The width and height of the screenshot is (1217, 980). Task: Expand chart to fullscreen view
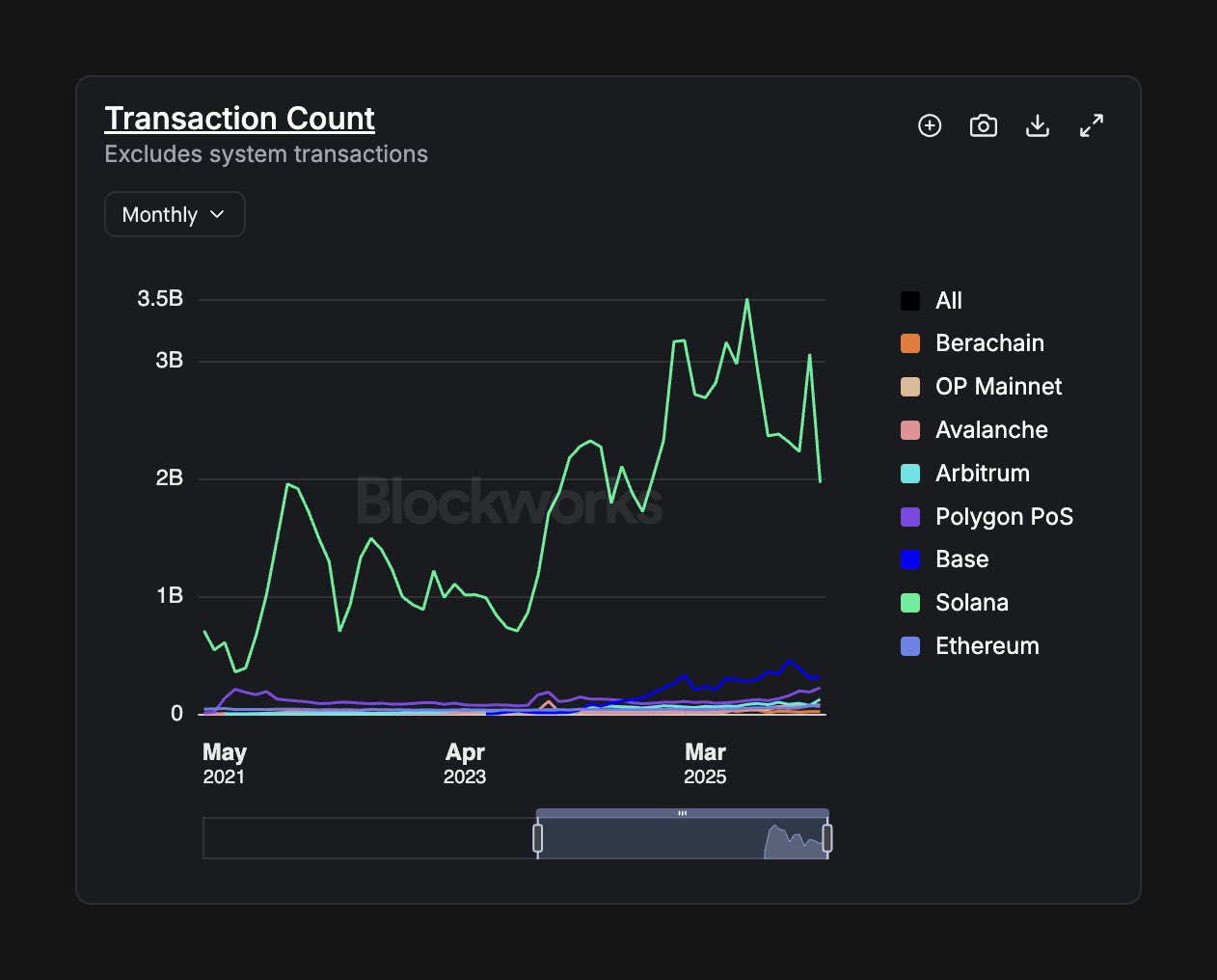click(1092, 125)
